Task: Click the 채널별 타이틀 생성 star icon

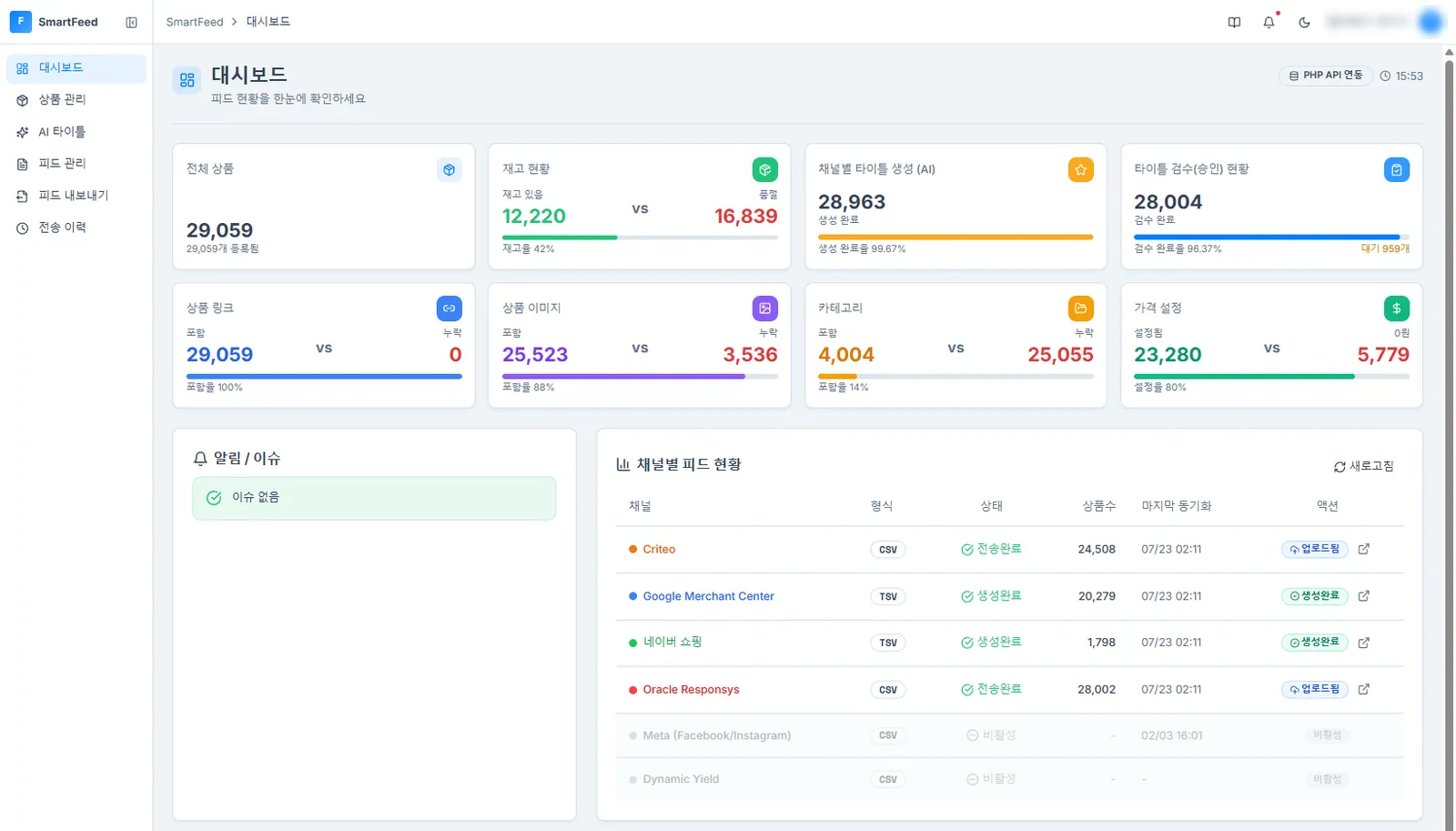Action: tap(1081, 169)
